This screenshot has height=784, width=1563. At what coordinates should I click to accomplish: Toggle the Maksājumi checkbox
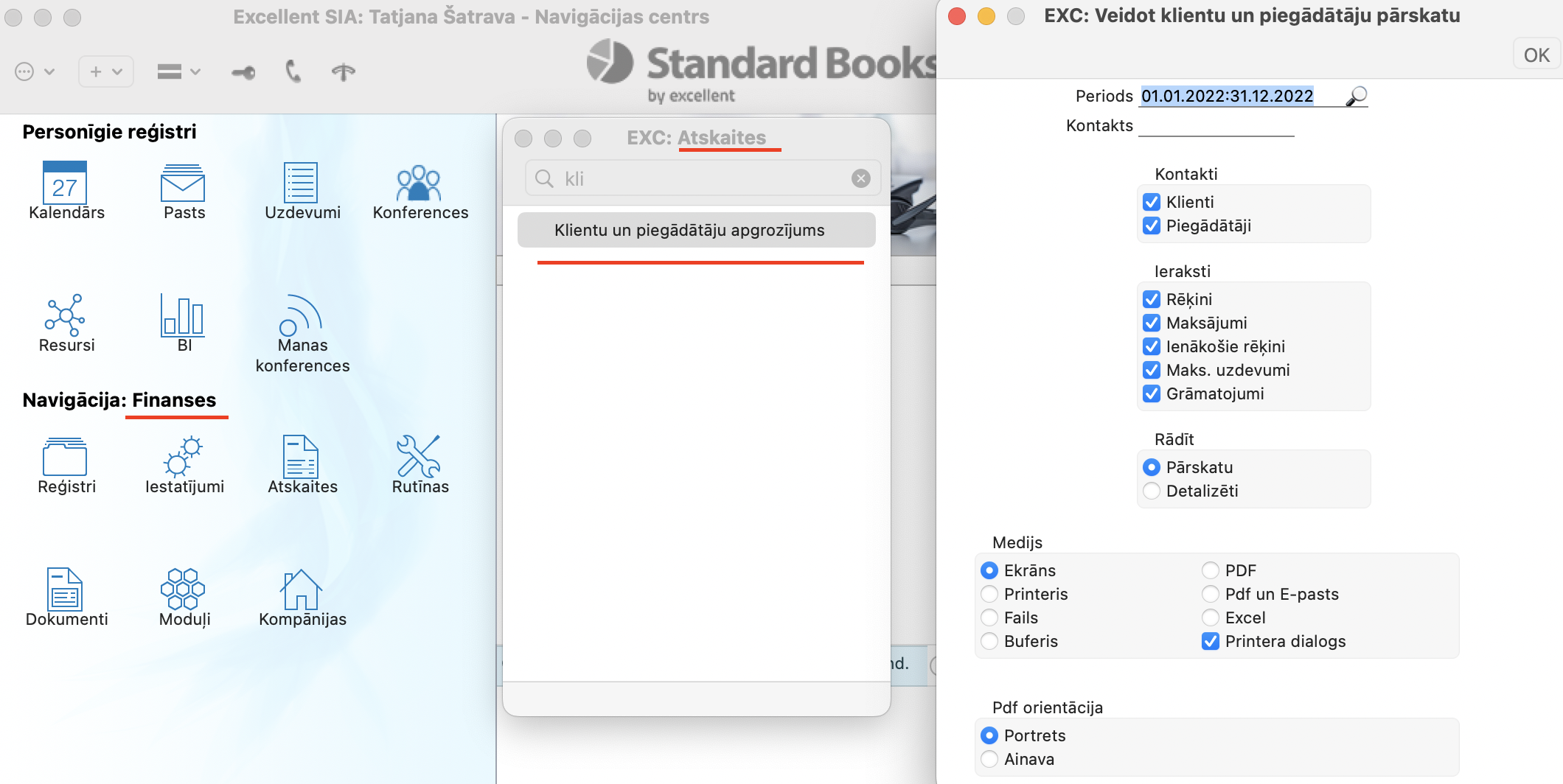pyautogui.click(x=1152, y=323)
